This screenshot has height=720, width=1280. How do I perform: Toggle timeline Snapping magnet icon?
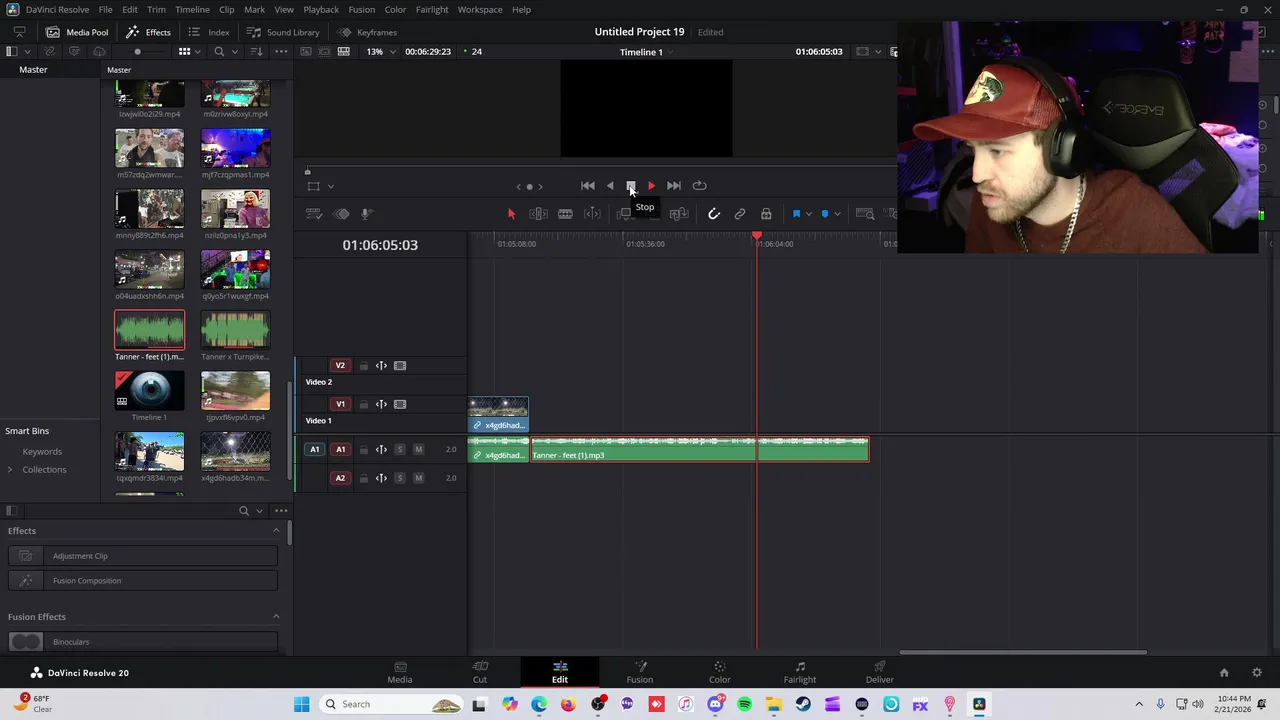pyautogui.click(x=714, y=214)
